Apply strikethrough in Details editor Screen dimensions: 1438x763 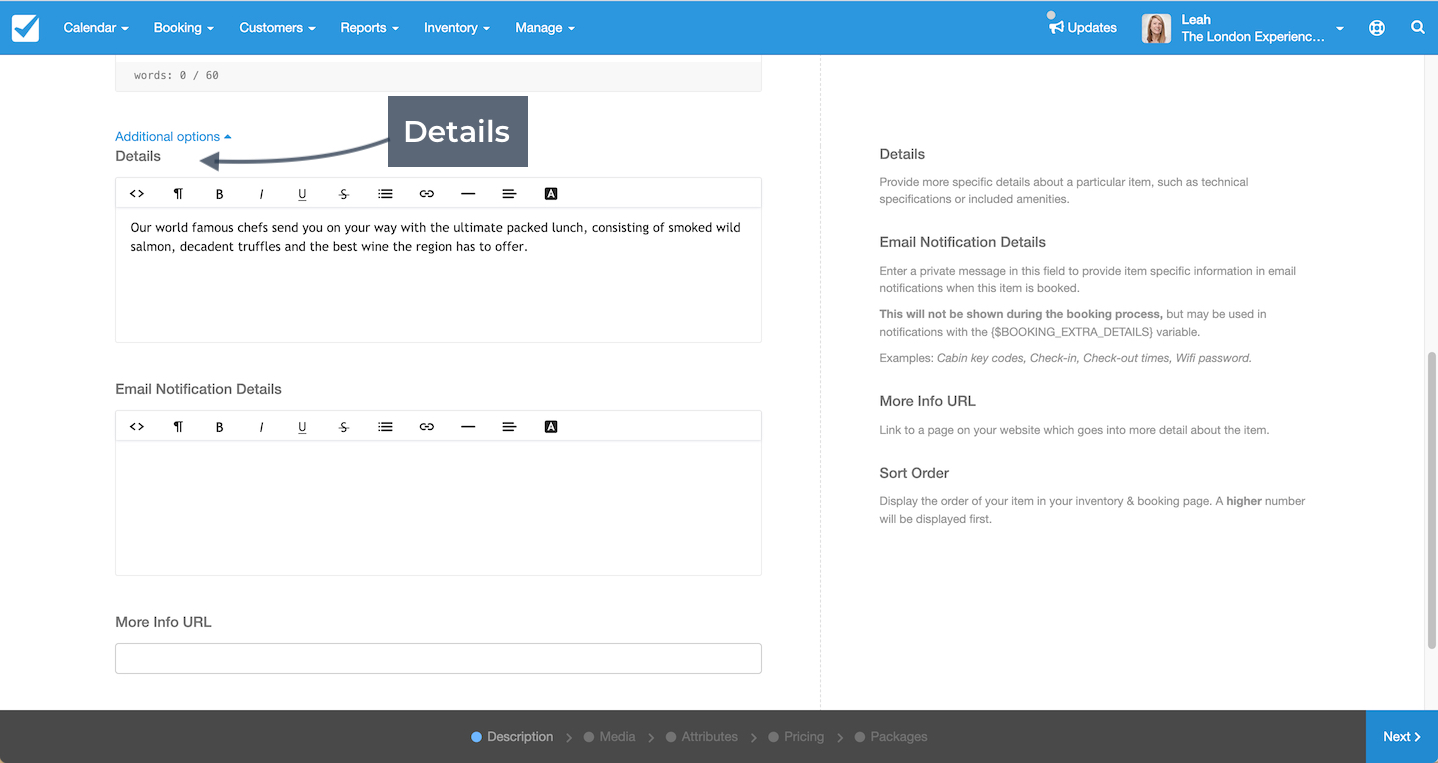(x=344, y=194)
